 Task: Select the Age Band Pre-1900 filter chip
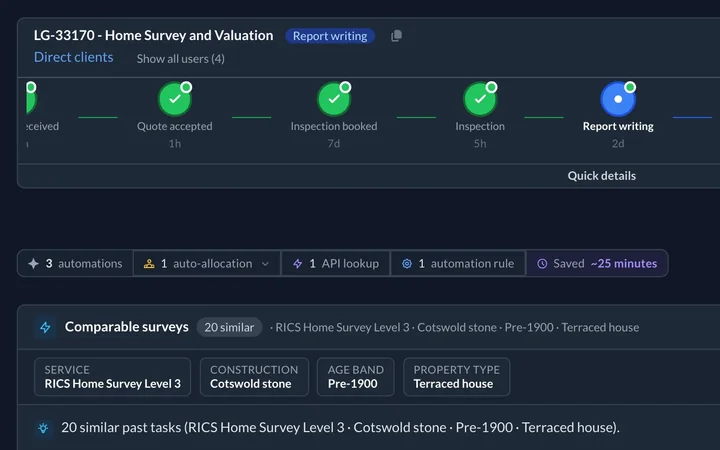[x=356, y=377]
